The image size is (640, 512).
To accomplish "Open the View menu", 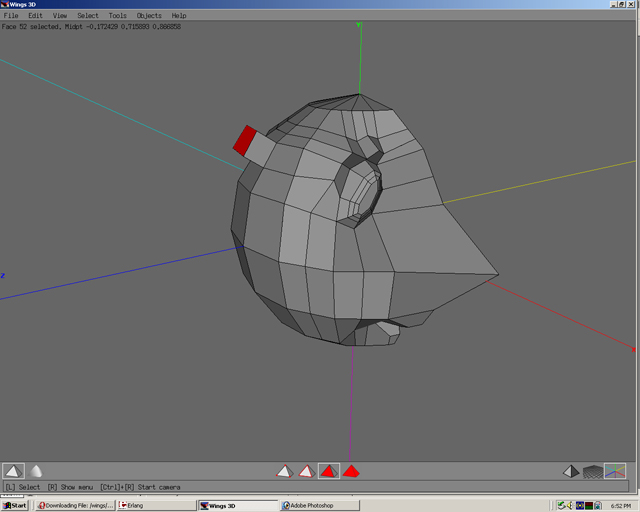I will (x=60, y=16).
